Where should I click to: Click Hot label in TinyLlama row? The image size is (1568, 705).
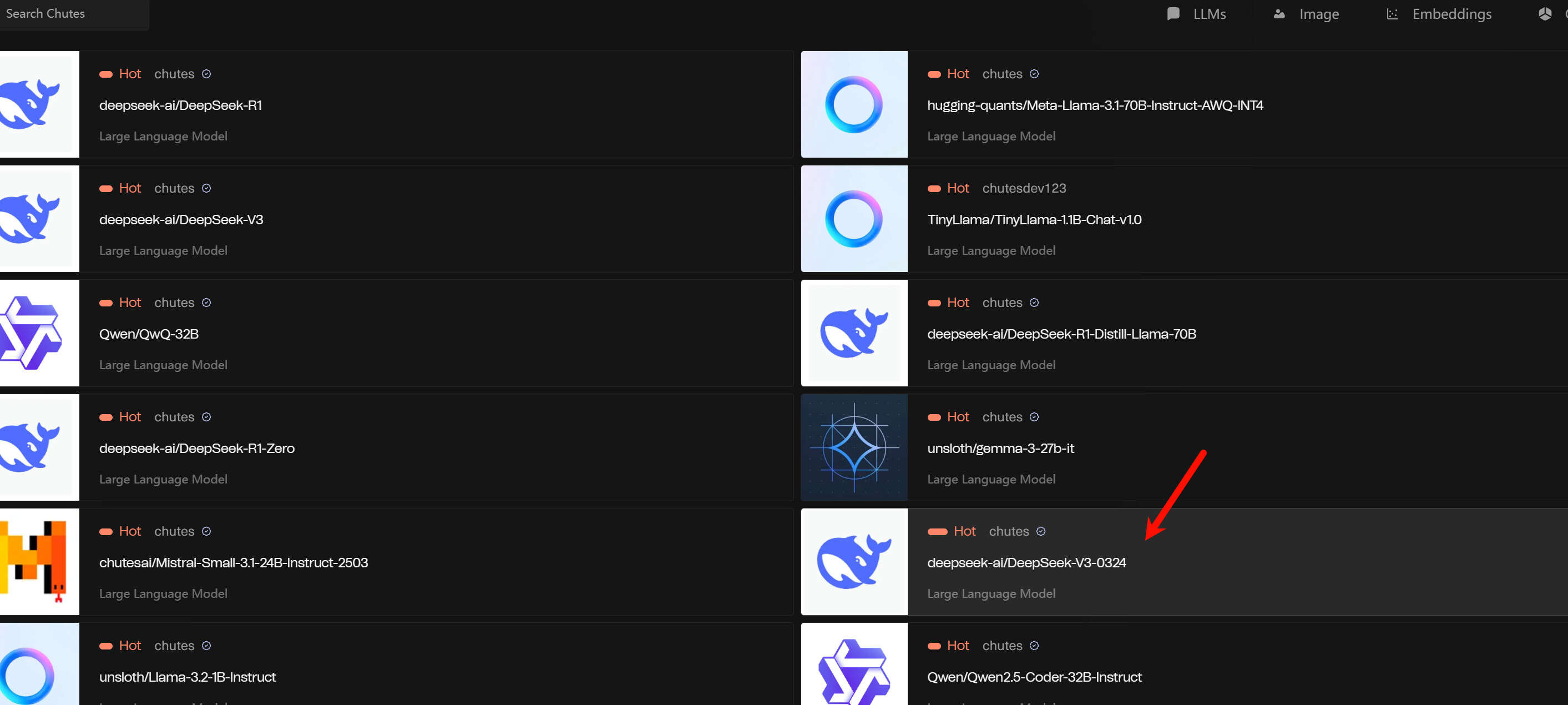pos(958,188)
